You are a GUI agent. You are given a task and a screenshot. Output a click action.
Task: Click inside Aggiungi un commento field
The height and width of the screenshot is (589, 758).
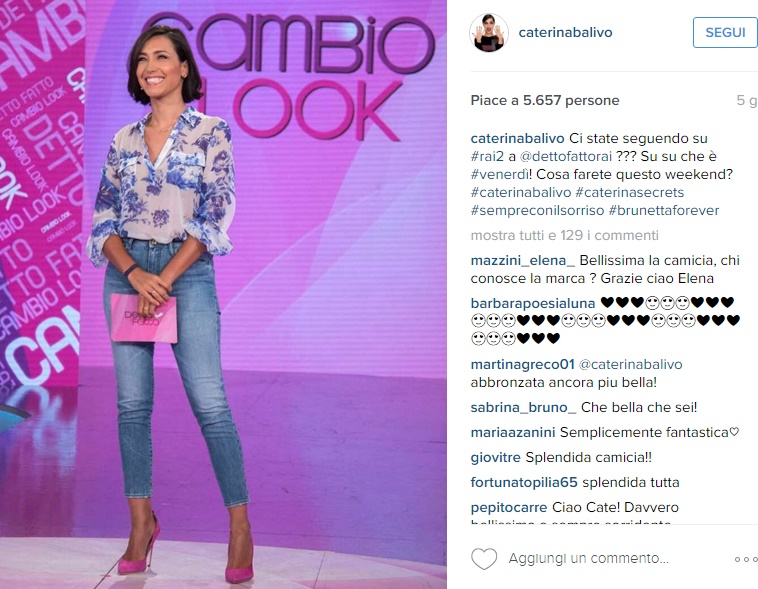click(588, 558)
